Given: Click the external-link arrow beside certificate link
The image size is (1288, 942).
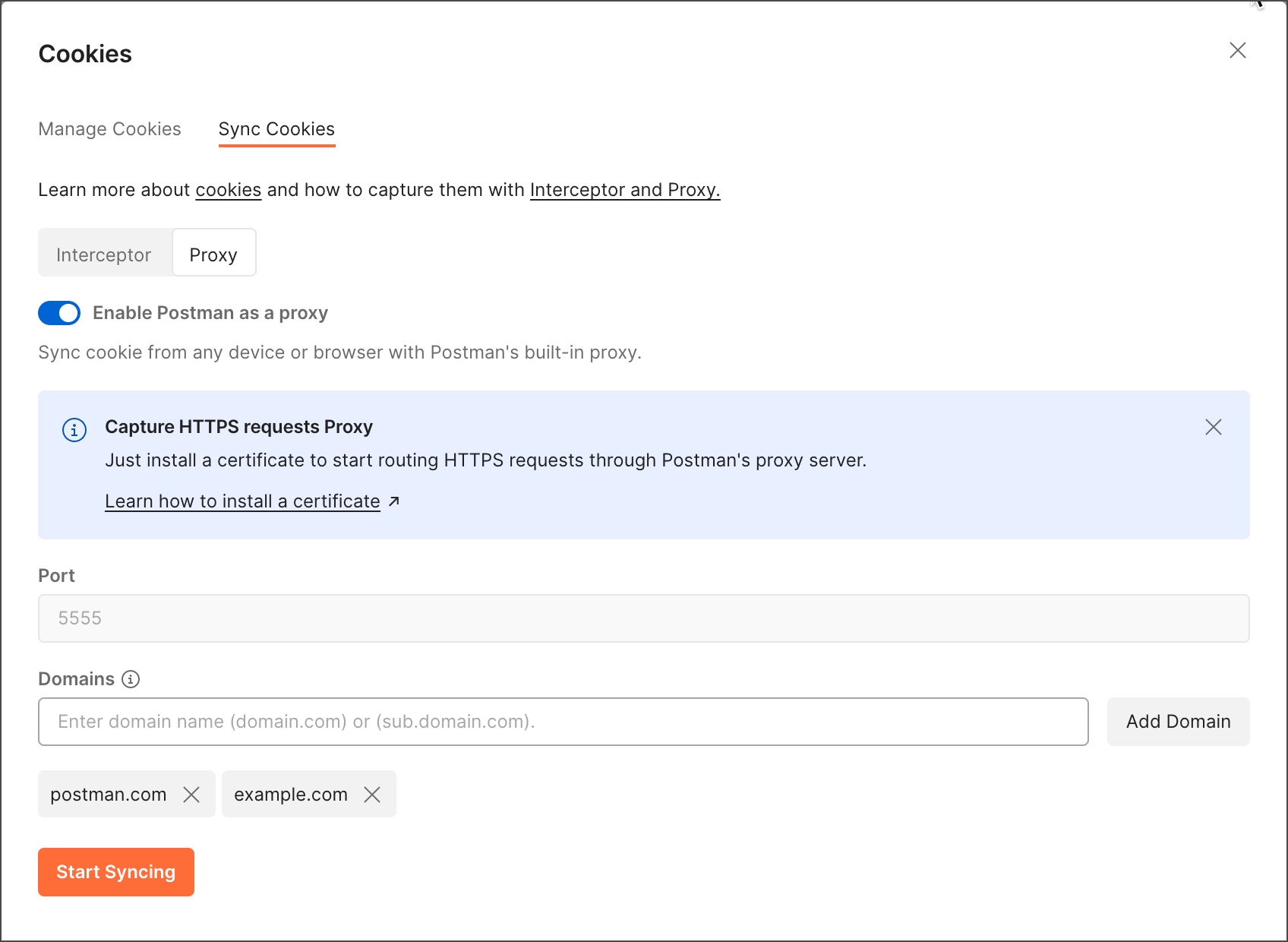Looking at the screenshot, I should coord(393,501).
